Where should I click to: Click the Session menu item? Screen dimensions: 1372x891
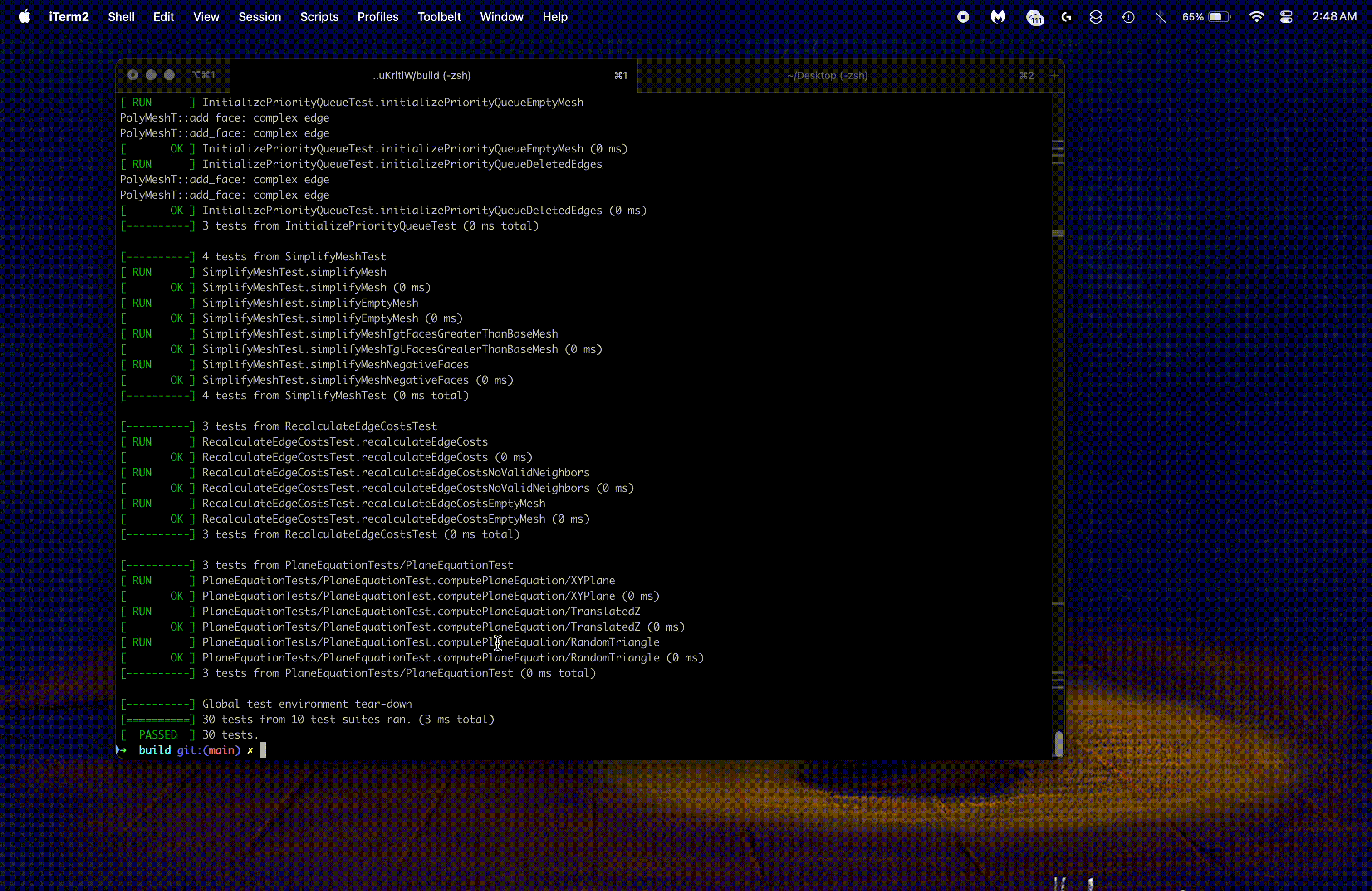coord(259,16)
